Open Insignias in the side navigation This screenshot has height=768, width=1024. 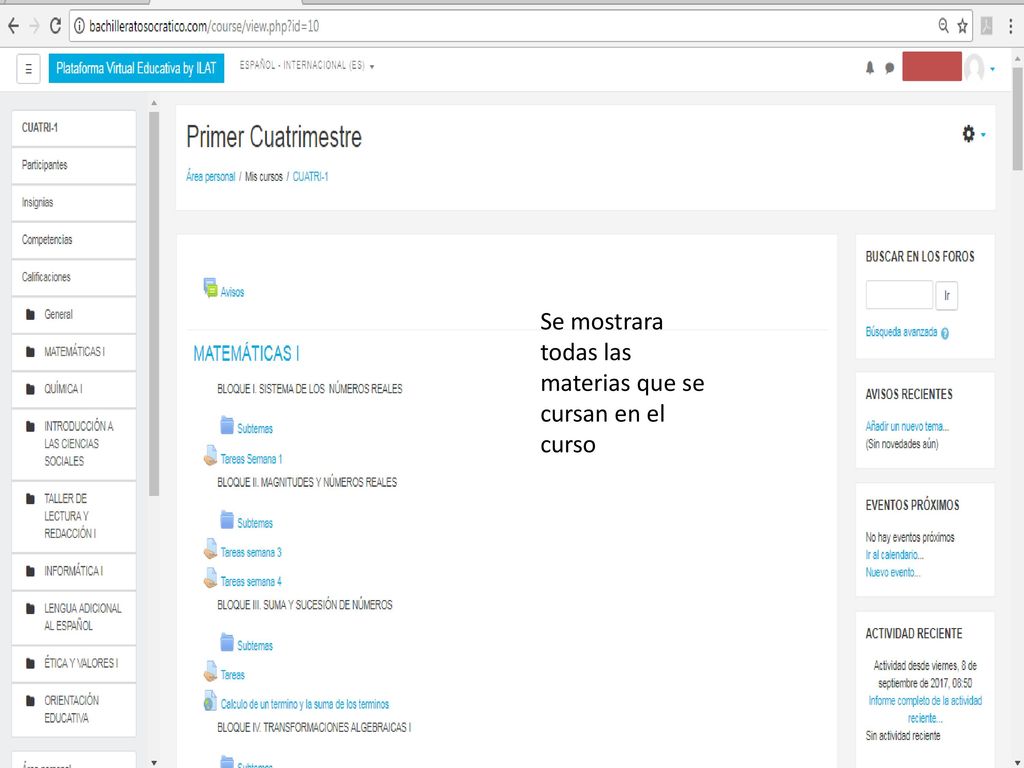pos(74,202)
